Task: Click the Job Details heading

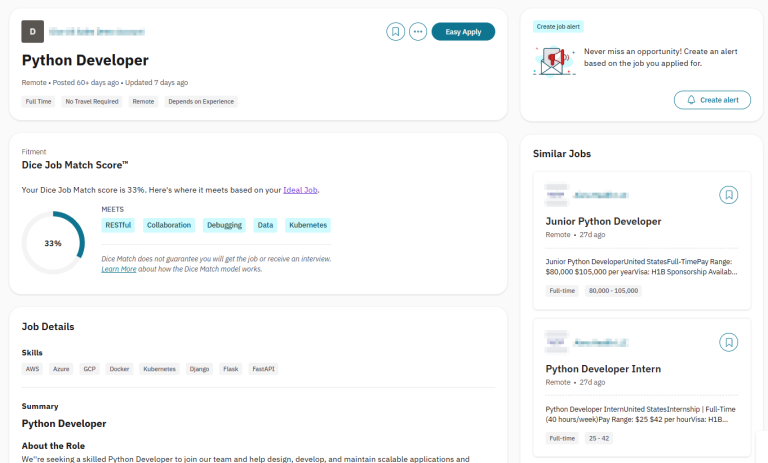Action: [x=48, y=327]
